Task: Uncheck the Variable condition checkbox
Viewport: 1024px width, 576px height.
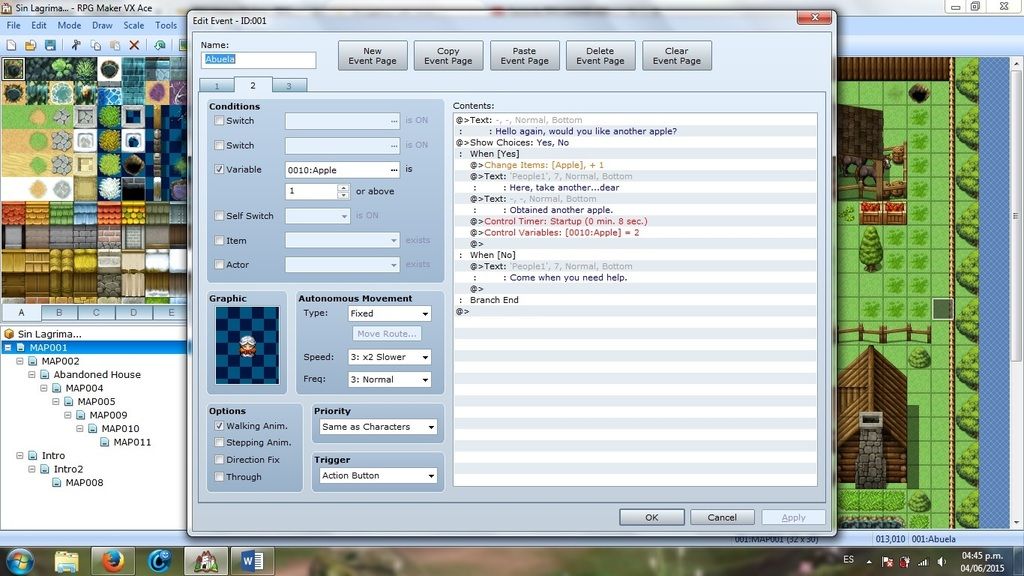Action: 219,170
